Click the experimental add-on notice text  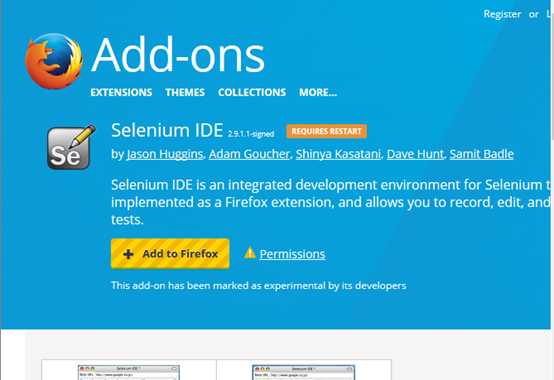(259, 285)
